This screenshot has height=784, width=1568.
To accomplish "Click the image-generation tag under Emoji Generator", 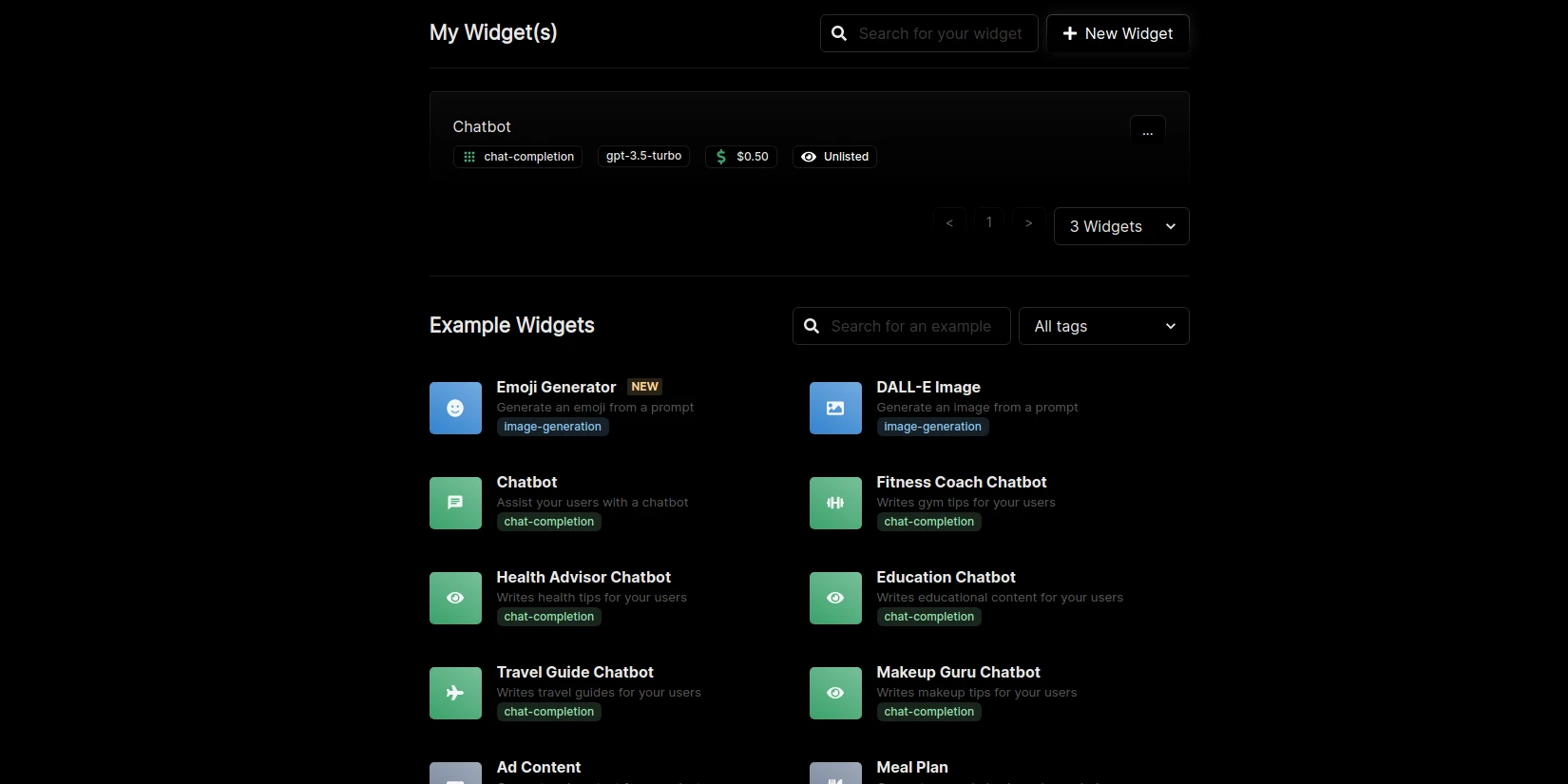I will [x=552, y=427].
